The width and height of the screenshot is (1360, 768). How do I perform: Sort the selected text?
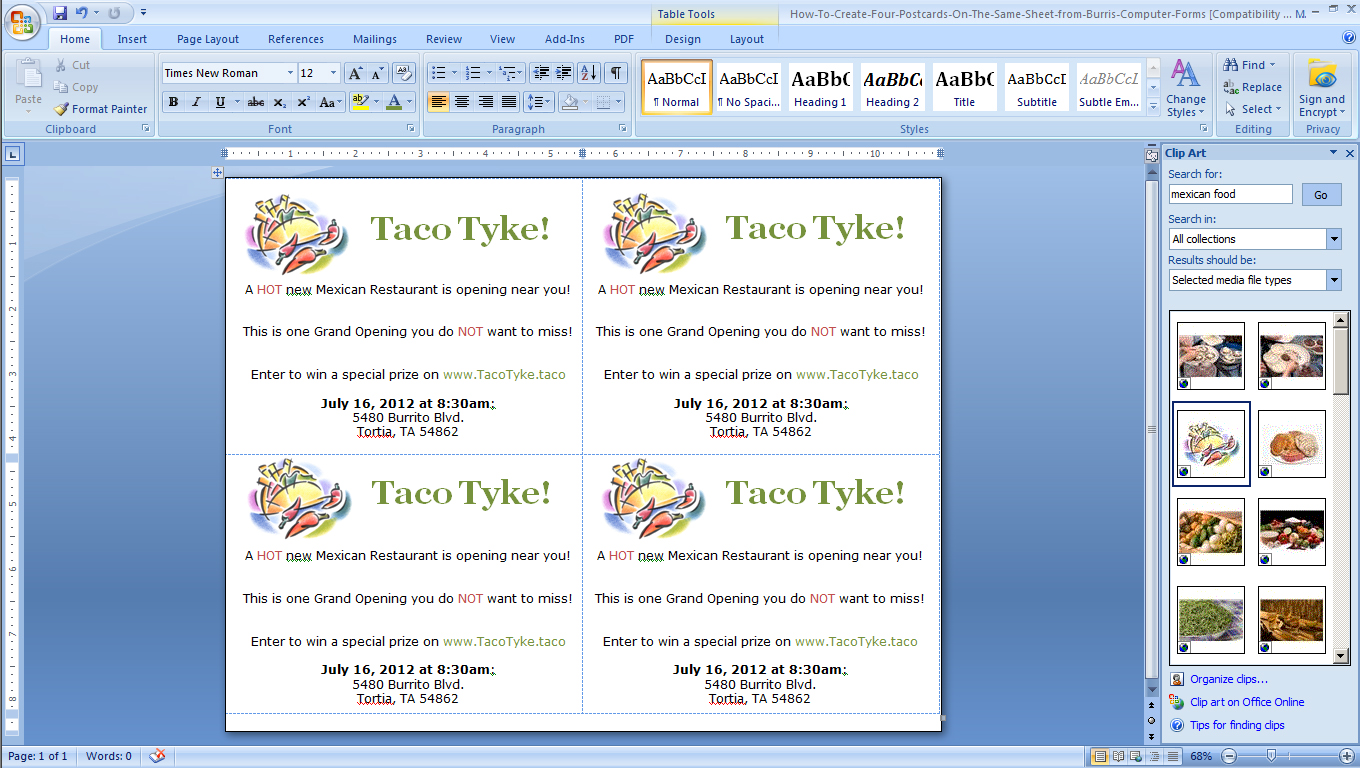(589, 73)
